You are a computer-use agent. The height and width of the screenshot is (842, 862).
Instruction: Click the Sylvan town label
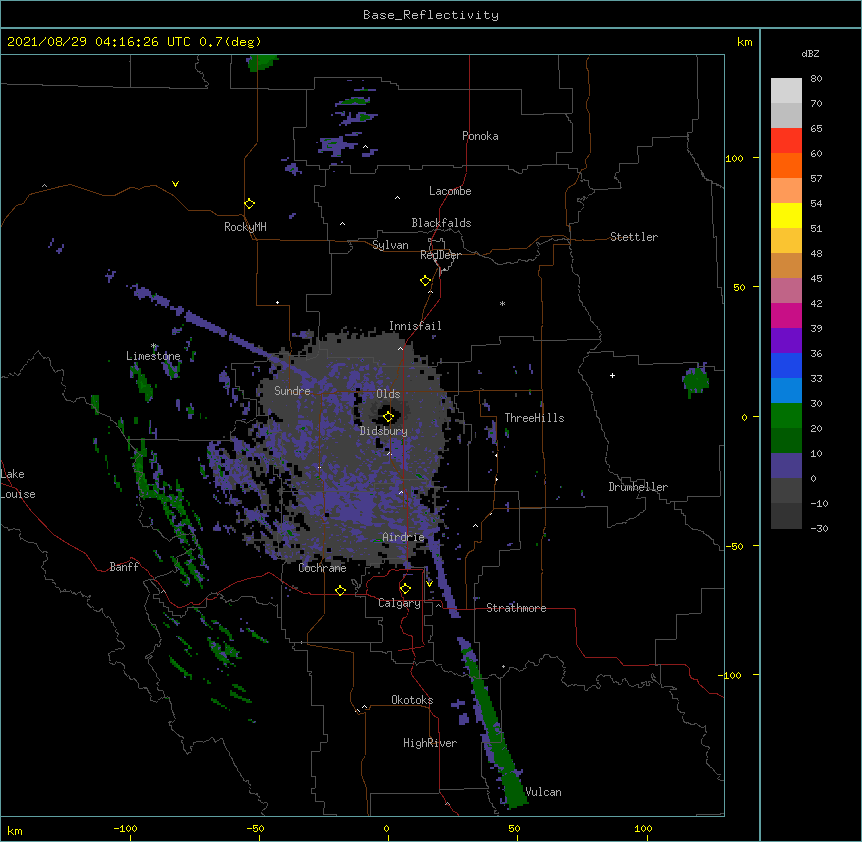click(390, 245)
